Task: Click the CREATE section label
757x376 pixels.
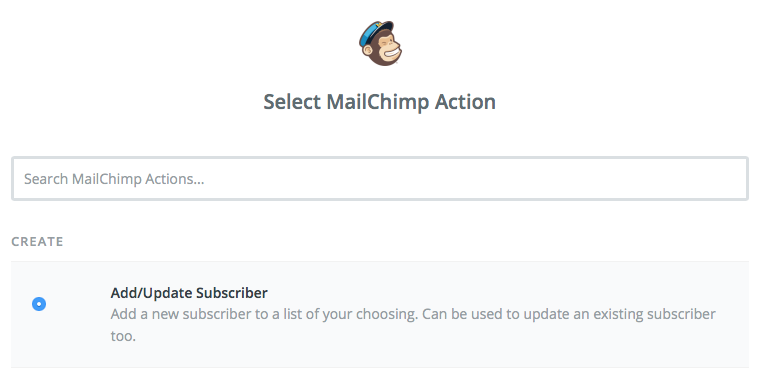Action: (x=37, y=241)
